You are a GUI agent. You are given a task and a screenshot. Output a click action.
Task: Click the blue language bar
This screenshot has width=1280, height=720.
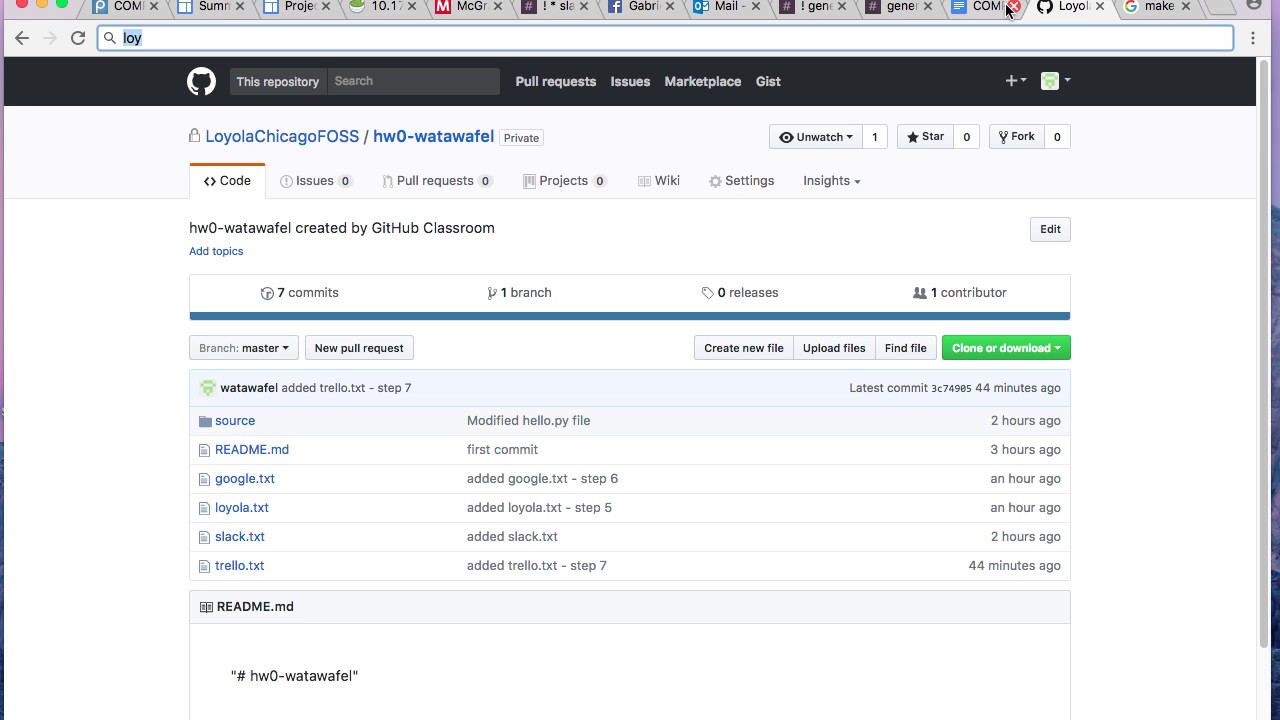pyautogui.click(x=630, y=316)
